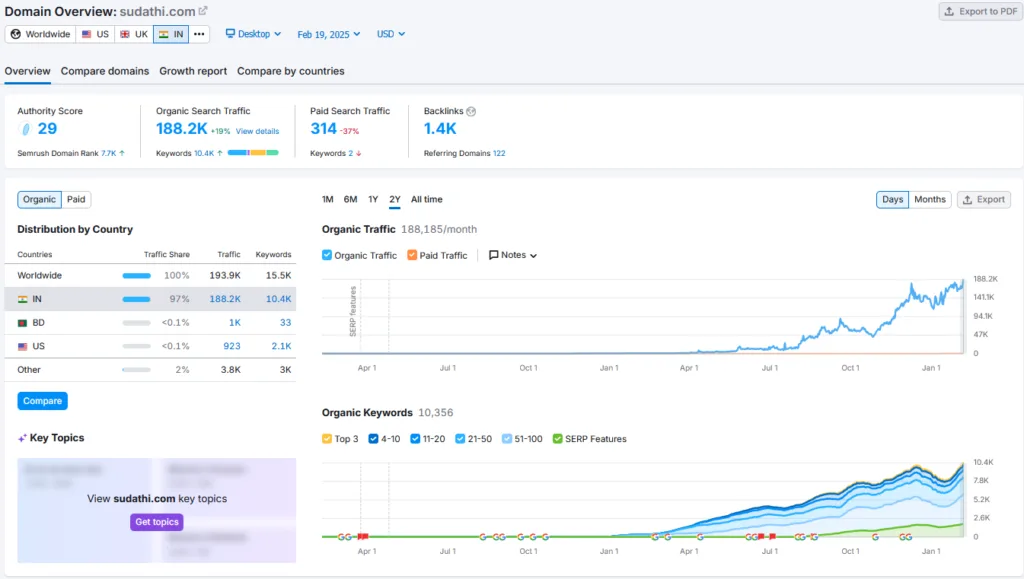Click the Notes speech bubble icon

[x=494, y=255]
